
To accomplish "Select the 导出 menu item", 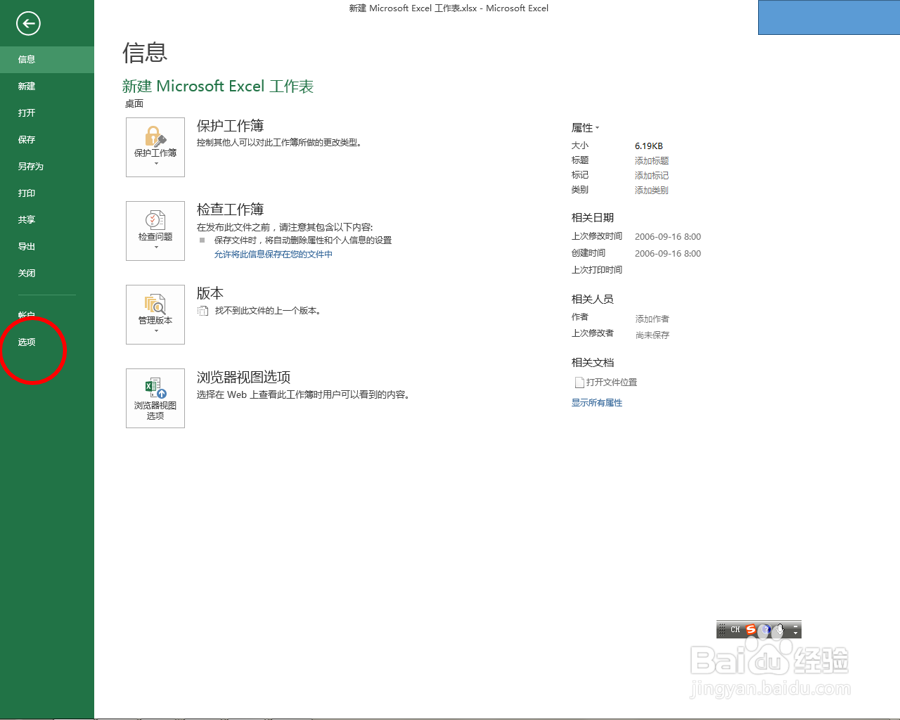I will 47,246.
